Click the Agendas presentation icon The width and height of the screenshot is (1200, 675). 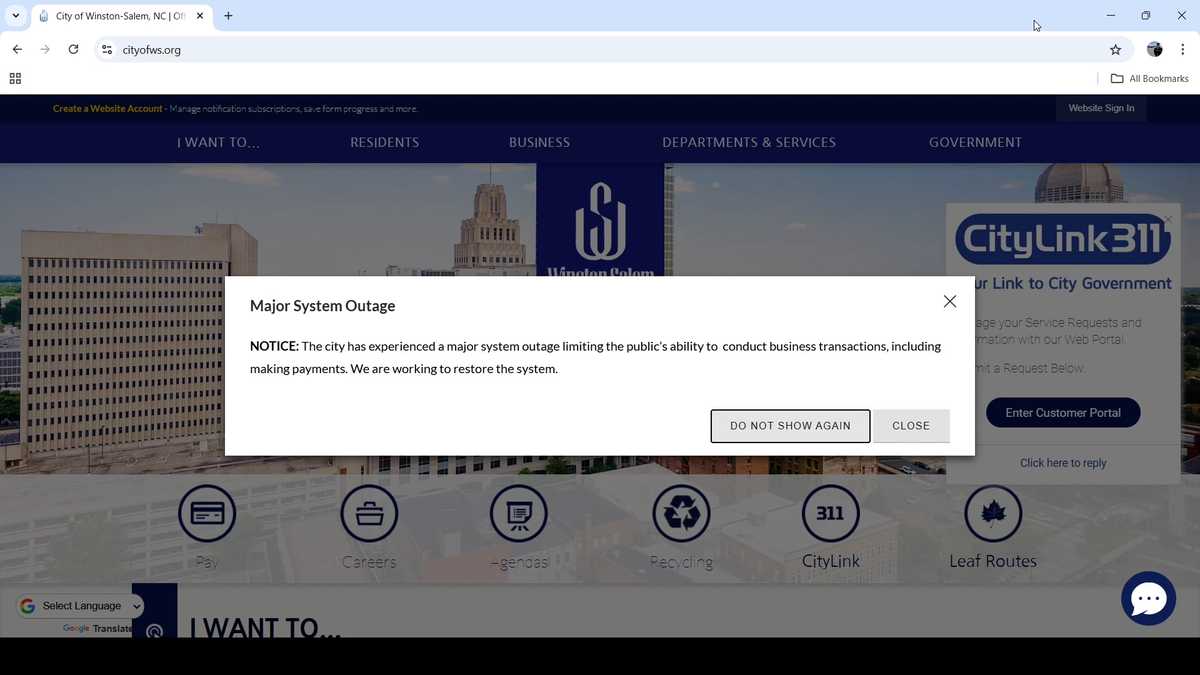[519, 513]
